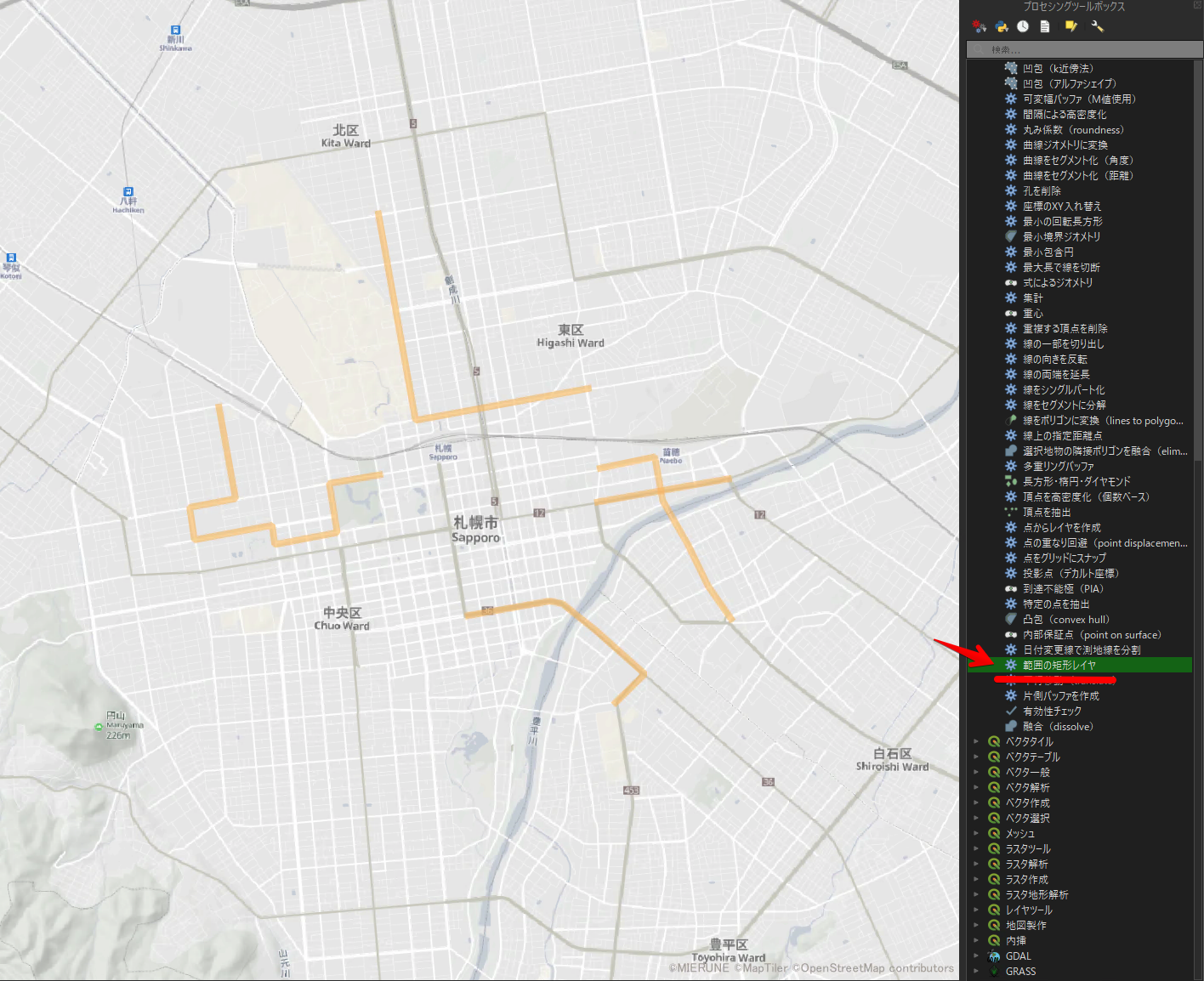1204x981 pixels.
Task: Click the 式によるジオメトリ icon
Action: click(x=1011, y=282)
